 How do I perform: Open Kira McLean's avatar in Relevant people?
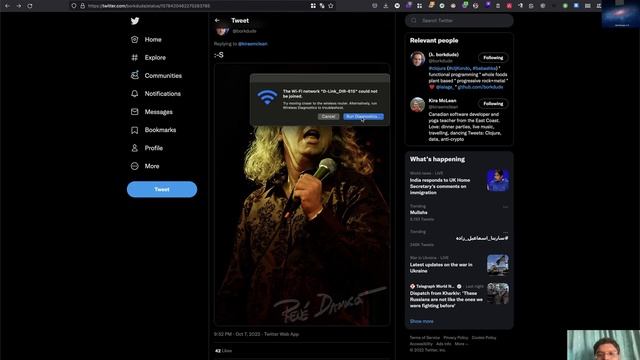[x=418, y=105]
